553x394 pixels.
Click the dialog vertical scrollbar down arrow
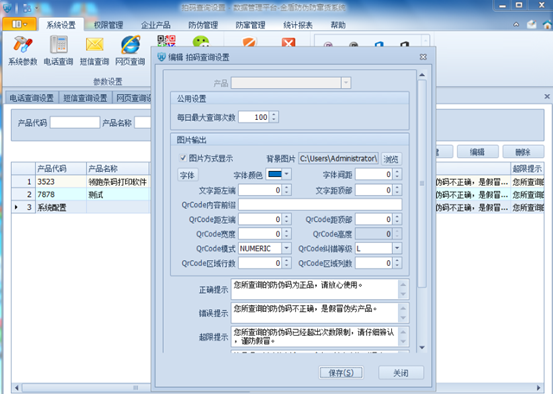[x=422, y=347]
